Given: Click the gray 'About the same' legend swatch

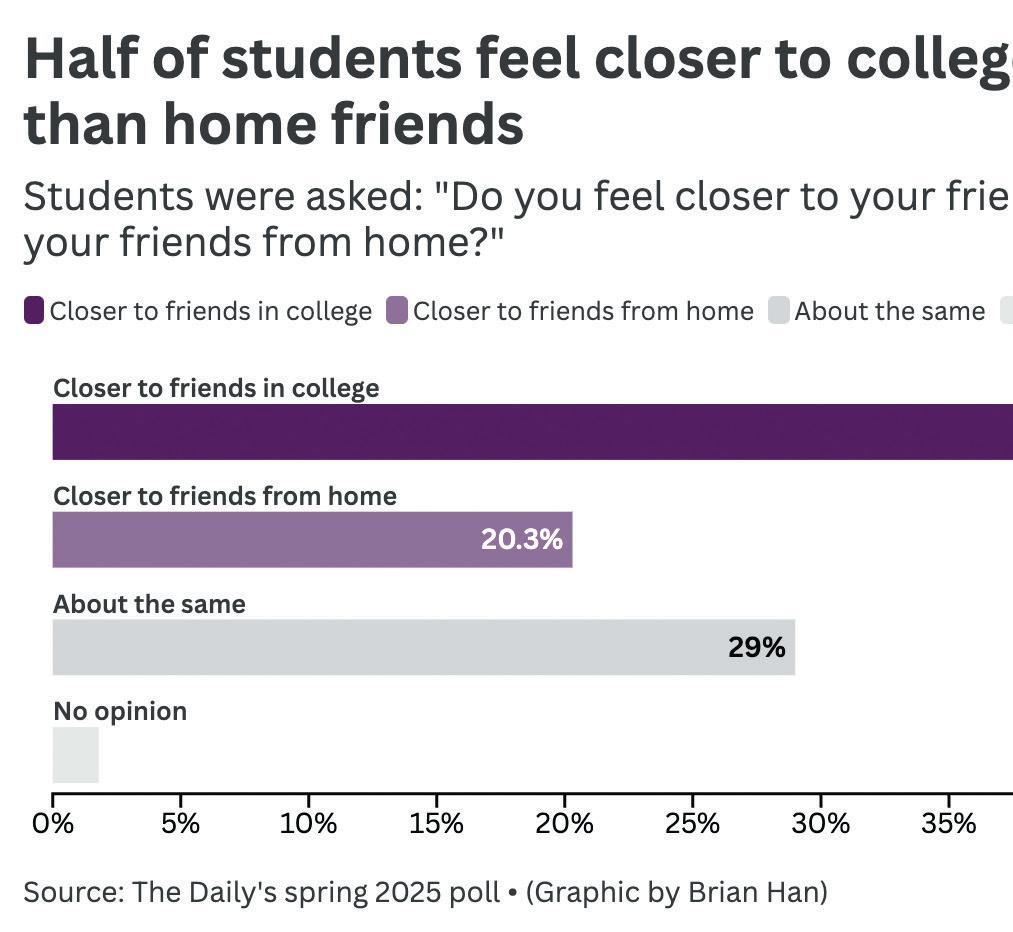Looking at the screenshot, I should (x=779, y=311).
